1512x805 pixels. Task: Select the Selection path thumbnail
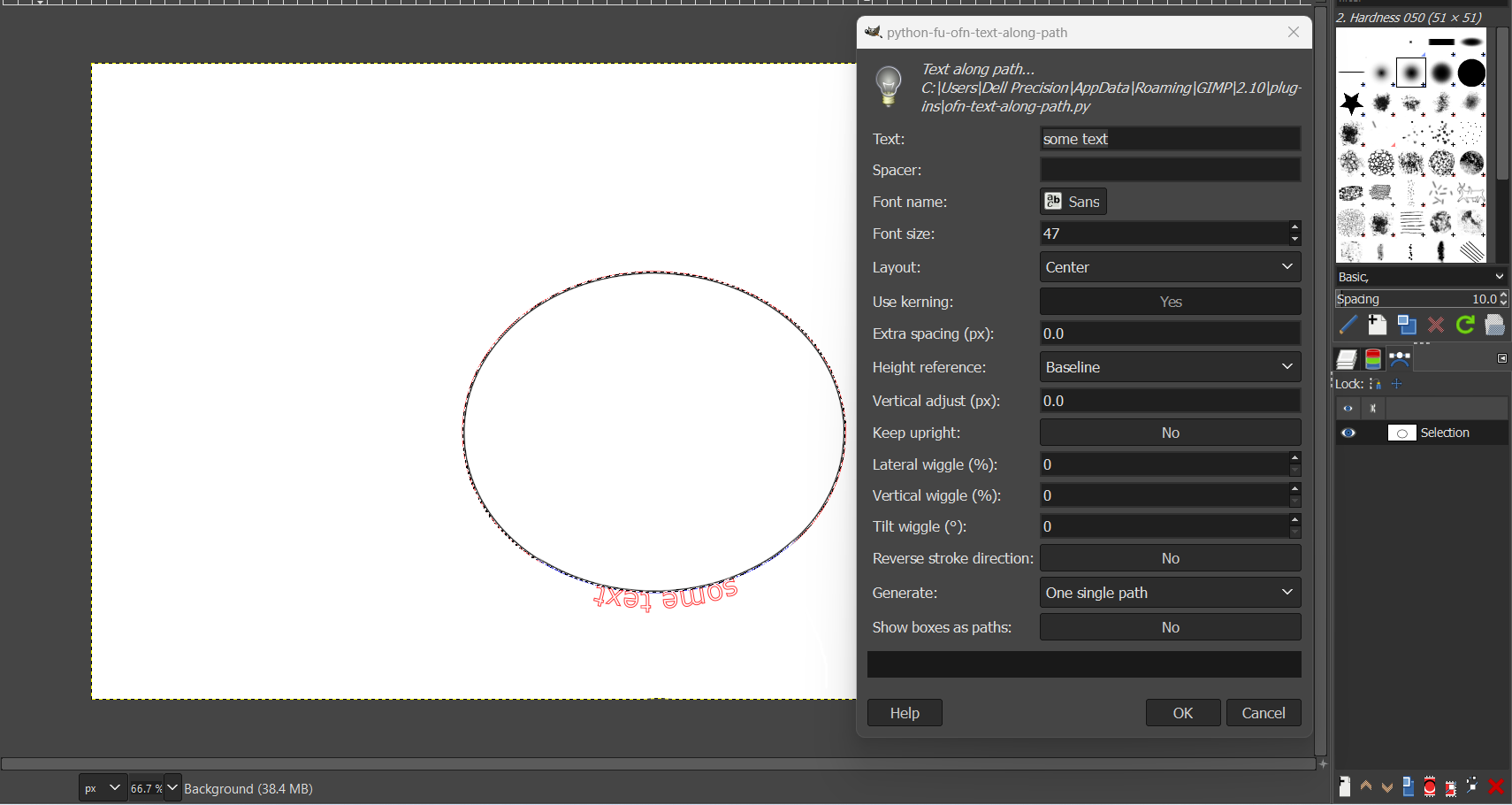1402,433
